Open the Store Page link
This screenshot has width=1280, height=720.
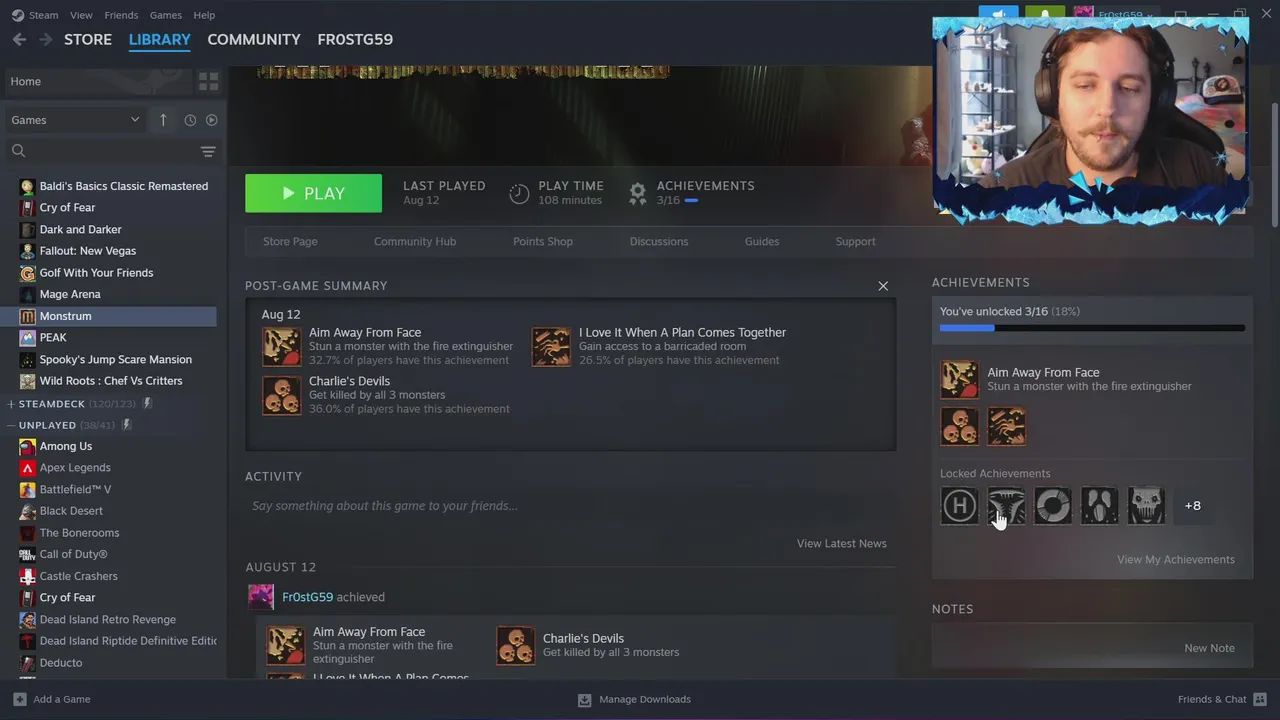click(290, 241)
